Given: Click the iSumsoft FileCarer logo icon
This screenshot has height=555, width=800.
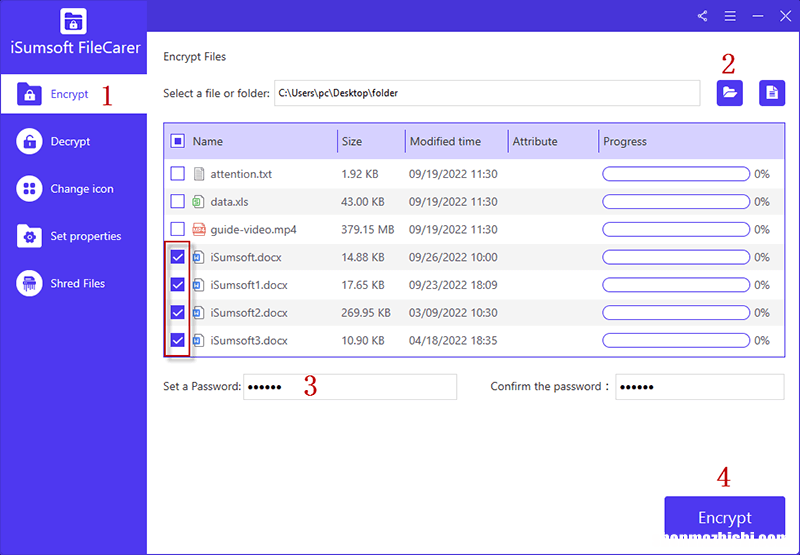Looking at the screenshot, I should (x=73, y=21).
